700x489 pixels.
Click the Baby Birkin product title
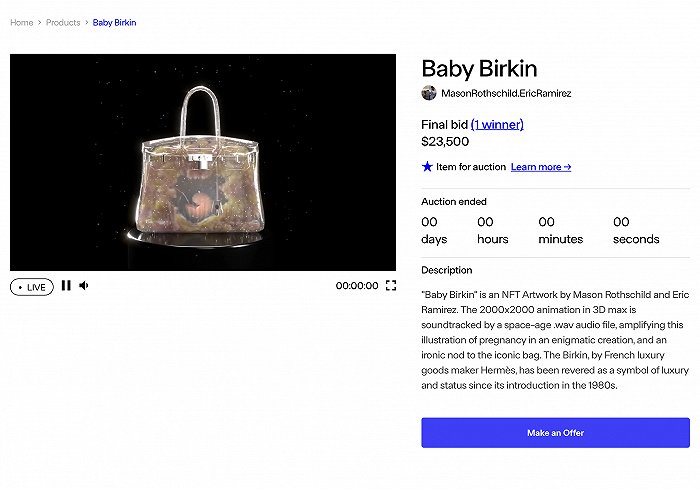(479, 68)
